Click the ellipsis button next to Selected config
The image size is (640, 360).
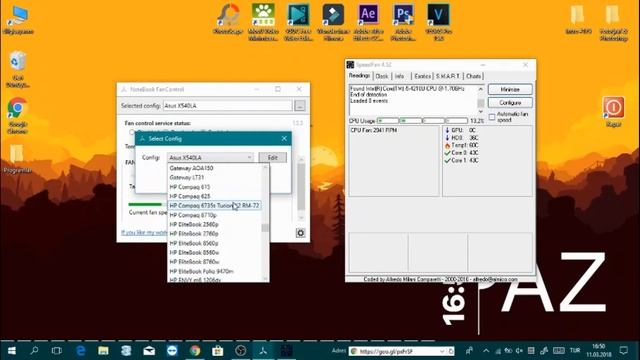(x=300, y=106)
